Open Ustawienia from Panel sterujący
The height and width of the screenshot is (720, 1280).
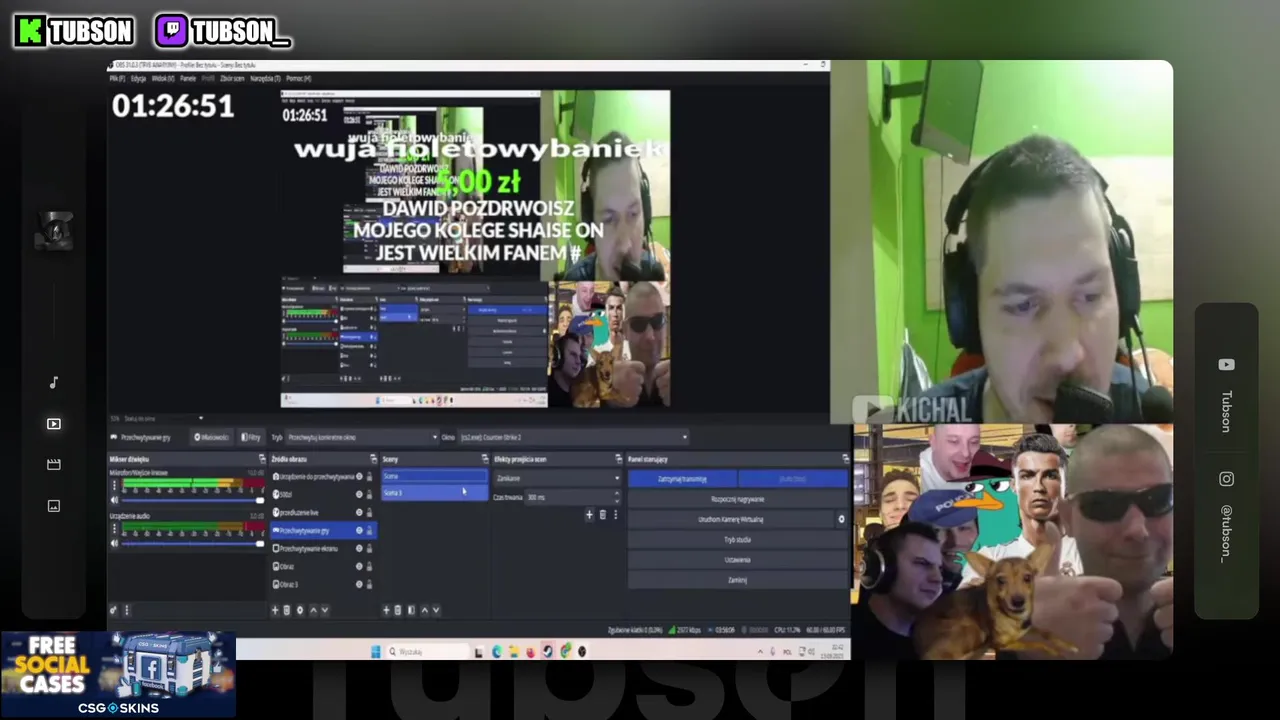coord(738,560)
